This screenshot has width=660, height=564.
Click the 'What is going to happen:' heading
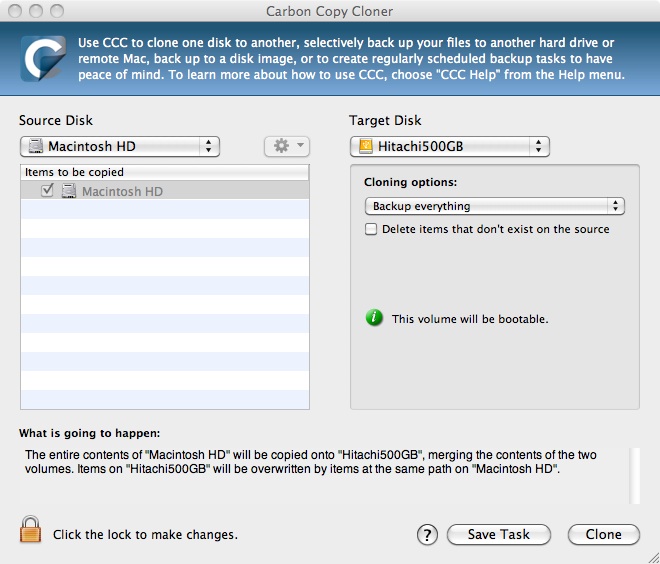click(x=90, y=433)
